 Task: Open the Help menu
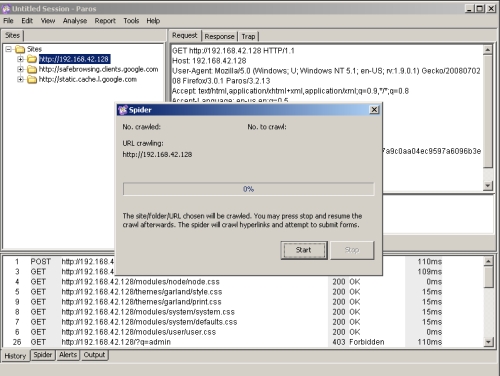coord(153,21)
